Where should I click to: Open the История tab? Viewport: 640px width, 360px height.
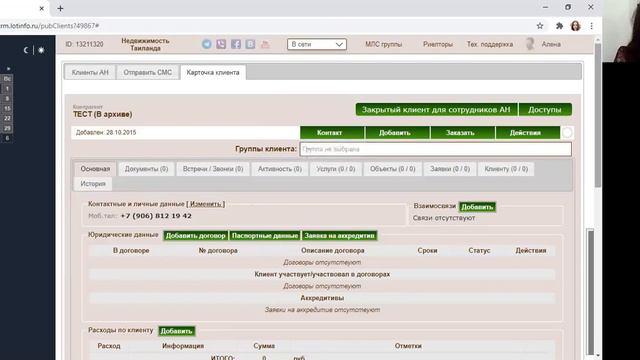pyautogui.click(x=93, y=184)
